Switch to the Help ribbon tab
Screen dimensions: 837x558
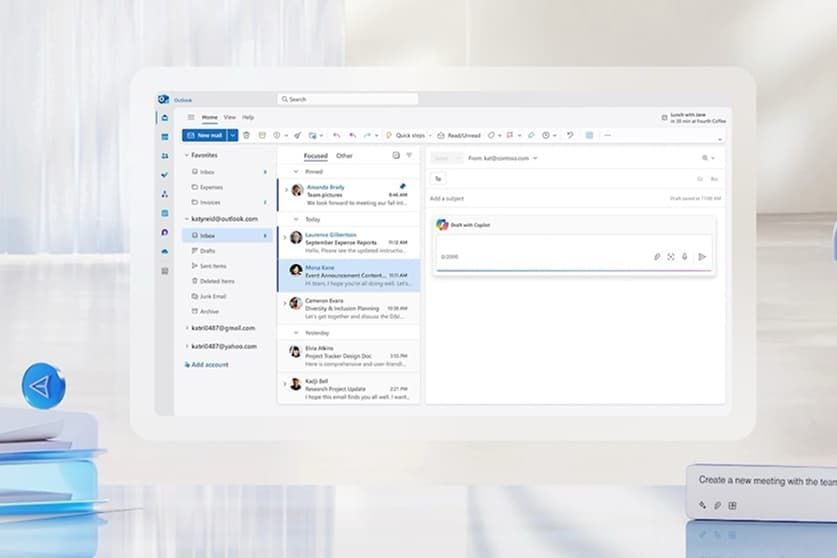[248, 117]
